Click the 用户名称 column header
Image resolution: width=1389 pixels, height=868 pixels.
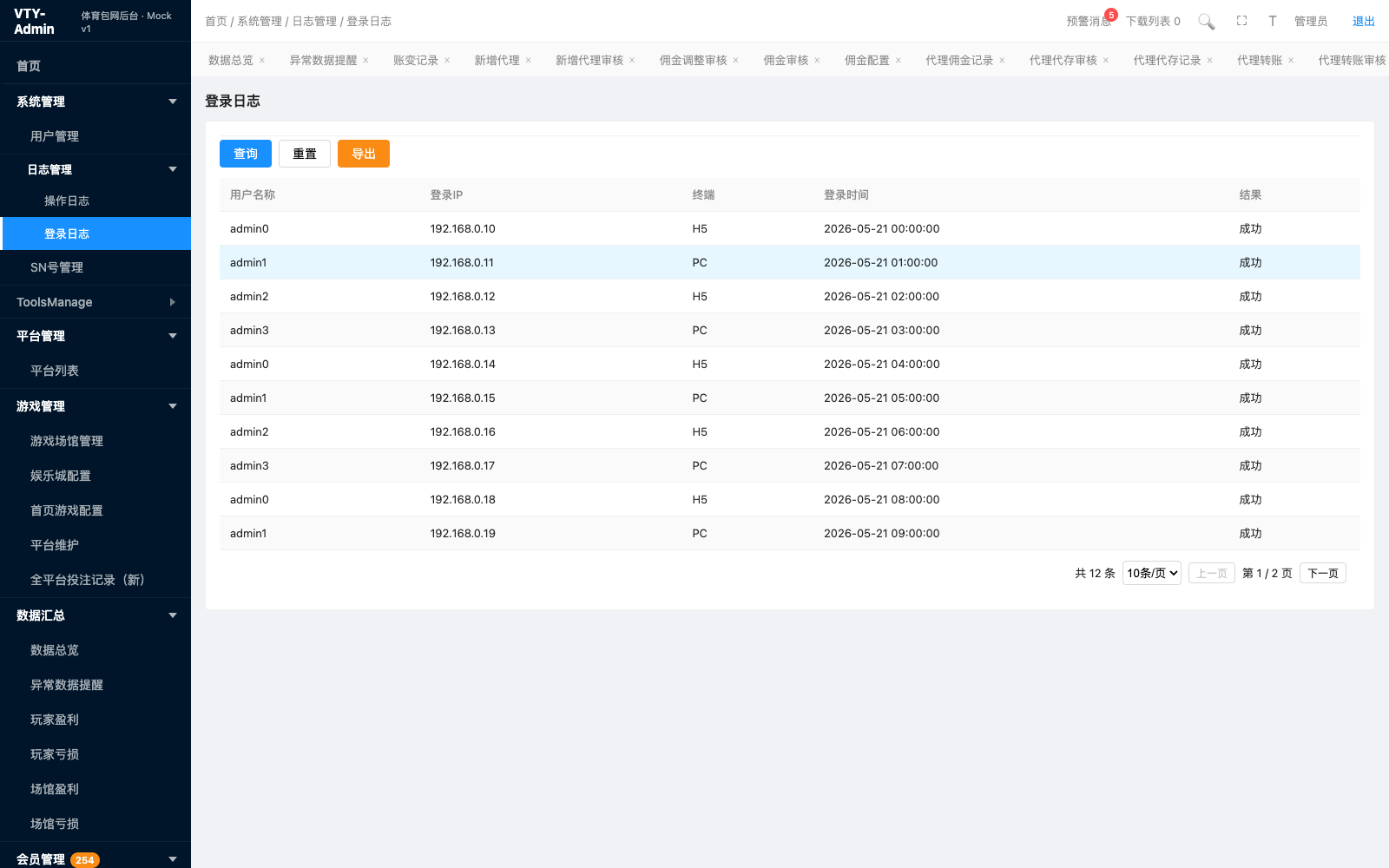click(x=253, y=195)
